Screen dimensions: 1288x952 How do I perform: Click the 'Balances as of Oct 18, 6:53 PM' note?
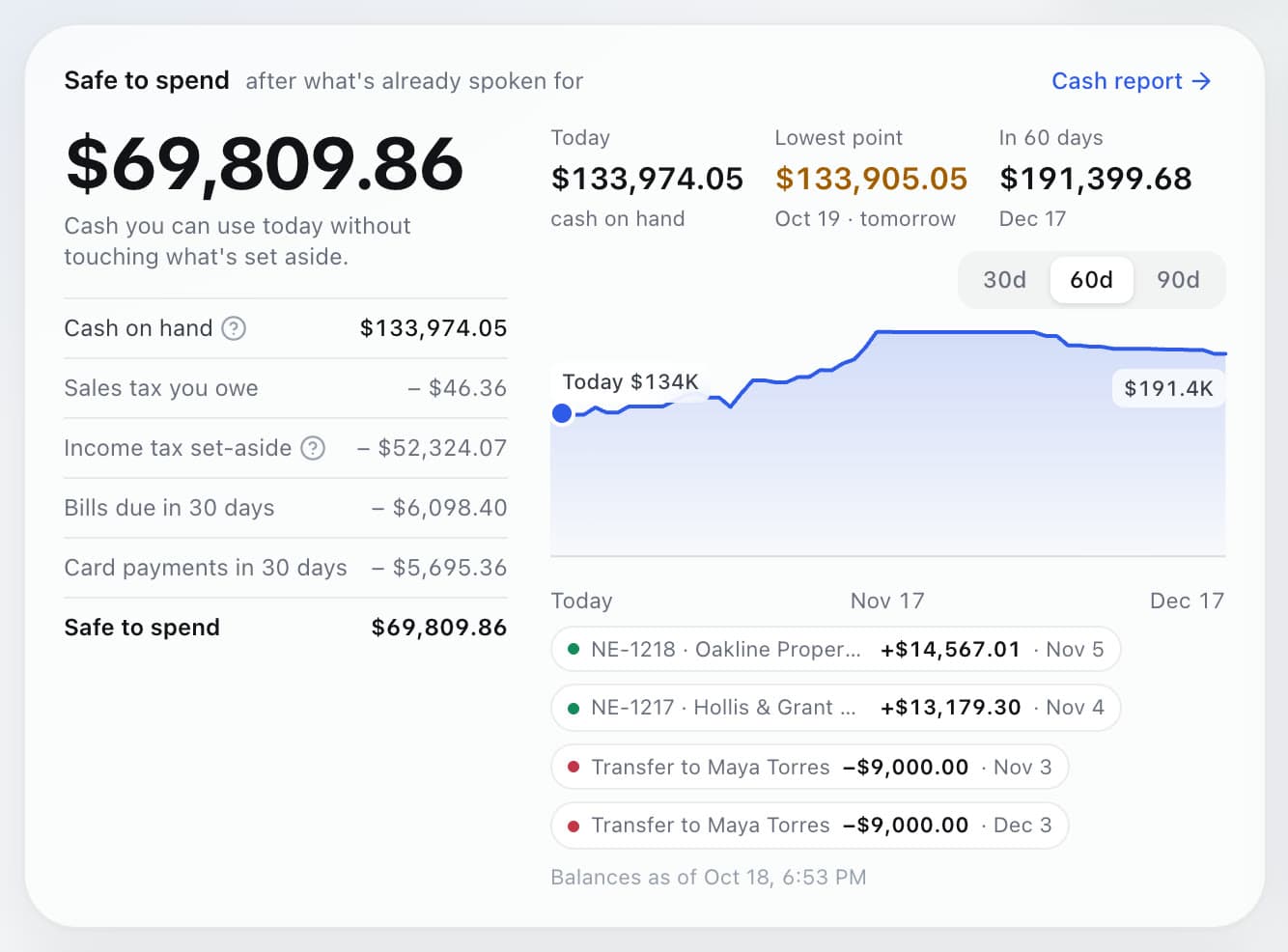tap(709, 877)
